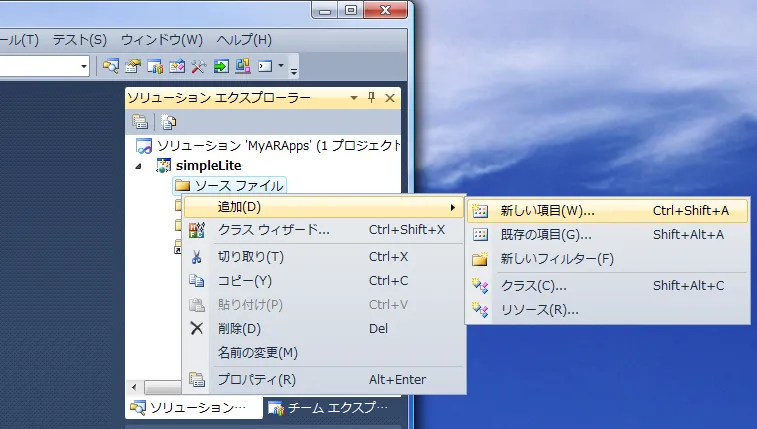Viewport: 757px width, 429px height.
Task: Choose コピー(Y) from context menu
Action: (x=324, y=281)
